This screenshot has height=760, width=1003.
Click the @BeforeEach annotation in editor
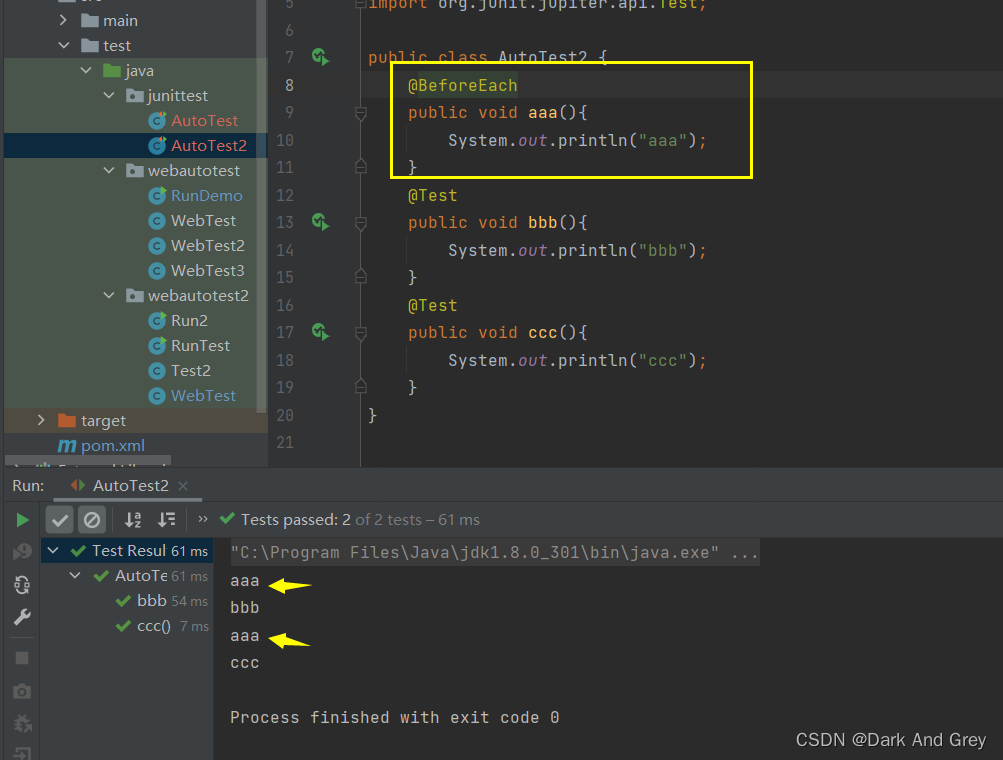[462, 85]
